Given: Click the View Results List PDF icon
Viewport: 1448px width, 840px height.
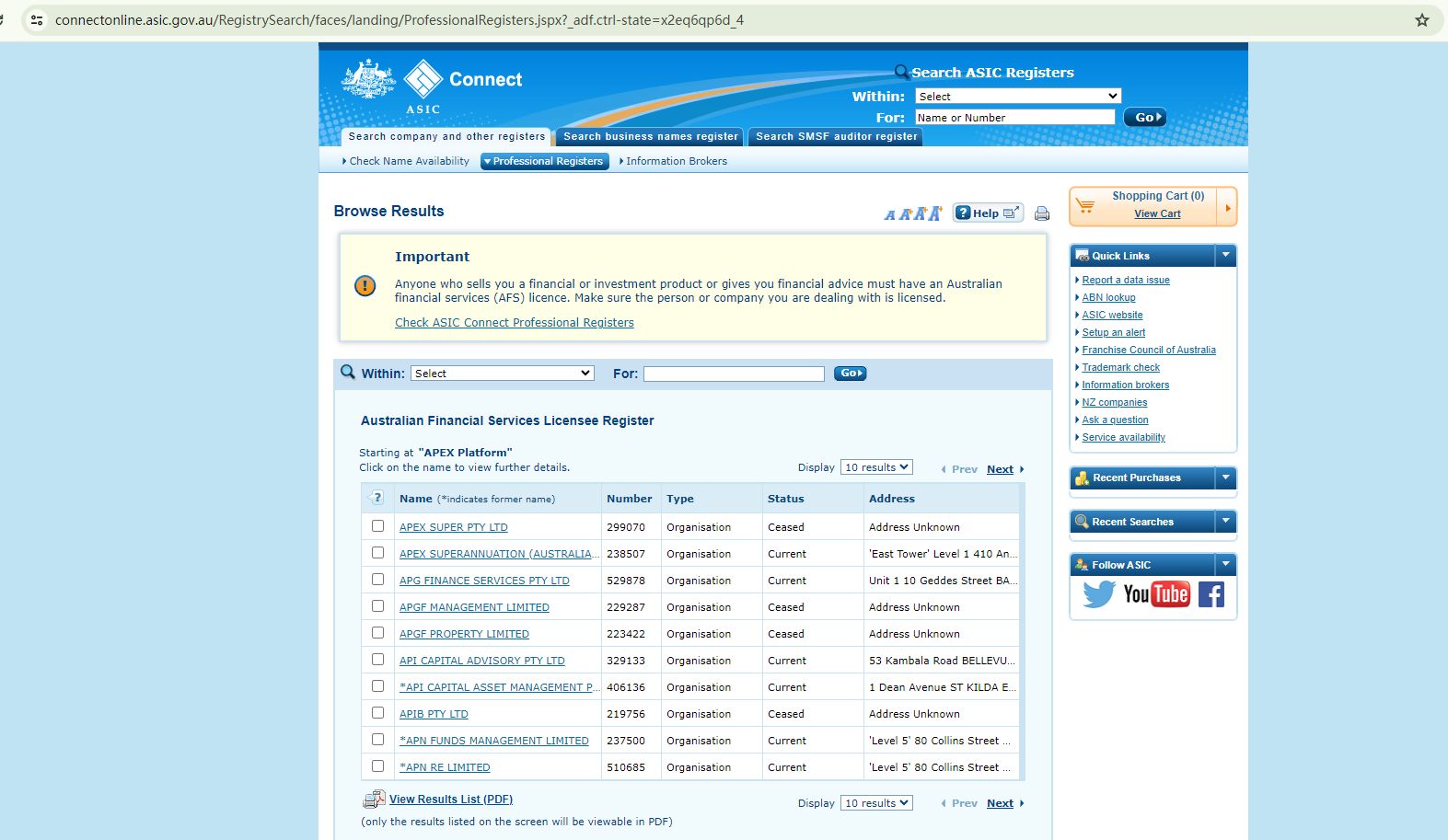Looking at the screenshot, I should tap(374, 800).
